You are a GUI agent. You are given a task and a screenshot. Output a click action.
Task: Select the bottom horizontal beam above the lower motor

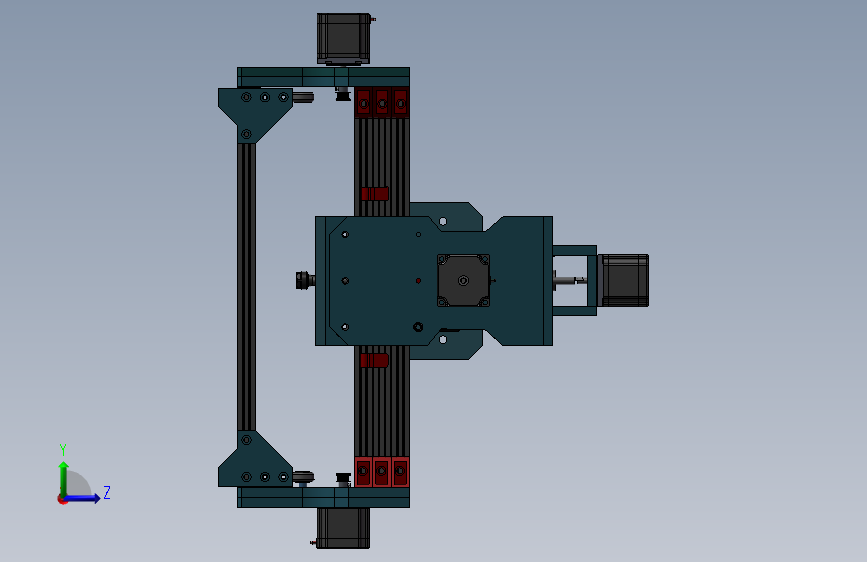[323, 497]
